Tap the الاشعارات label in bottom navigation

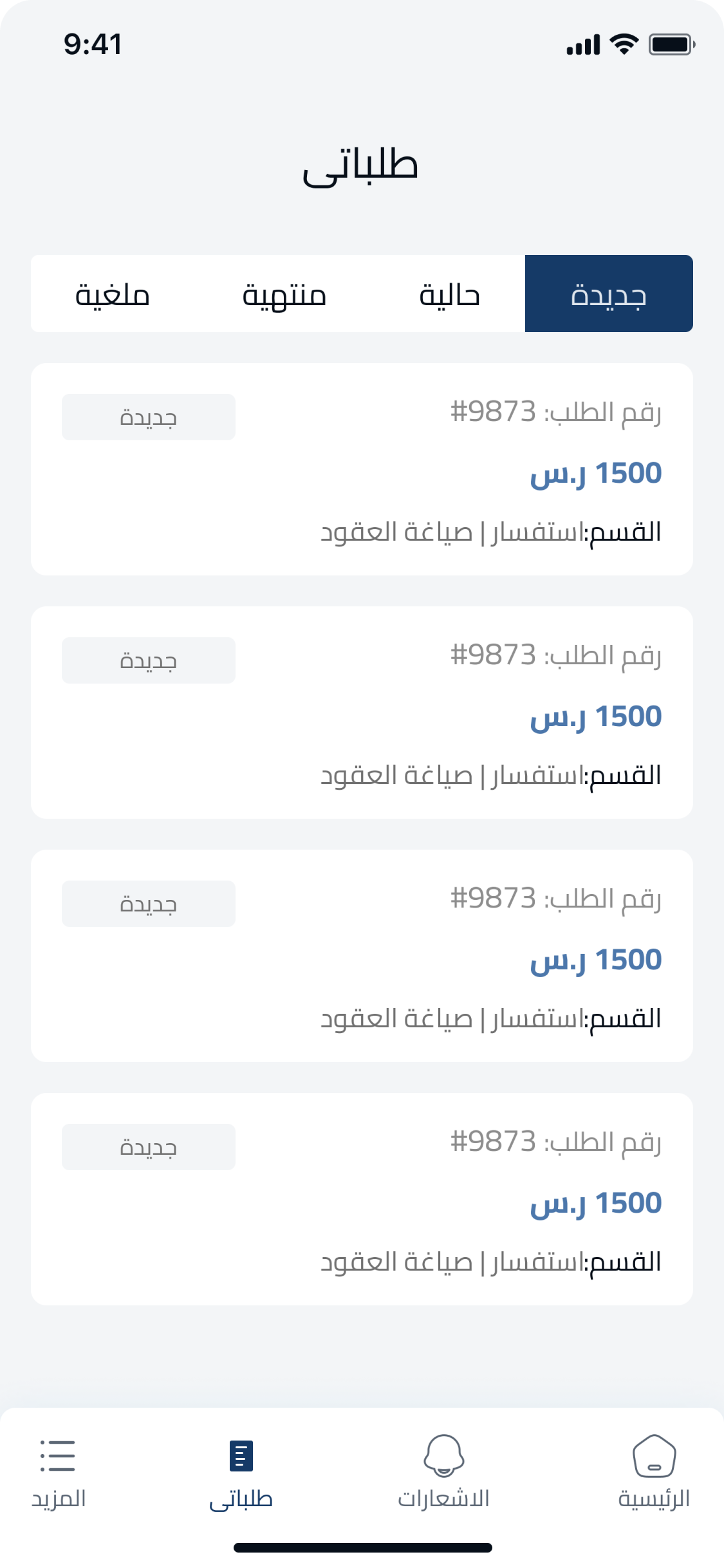pos(443,1498)
